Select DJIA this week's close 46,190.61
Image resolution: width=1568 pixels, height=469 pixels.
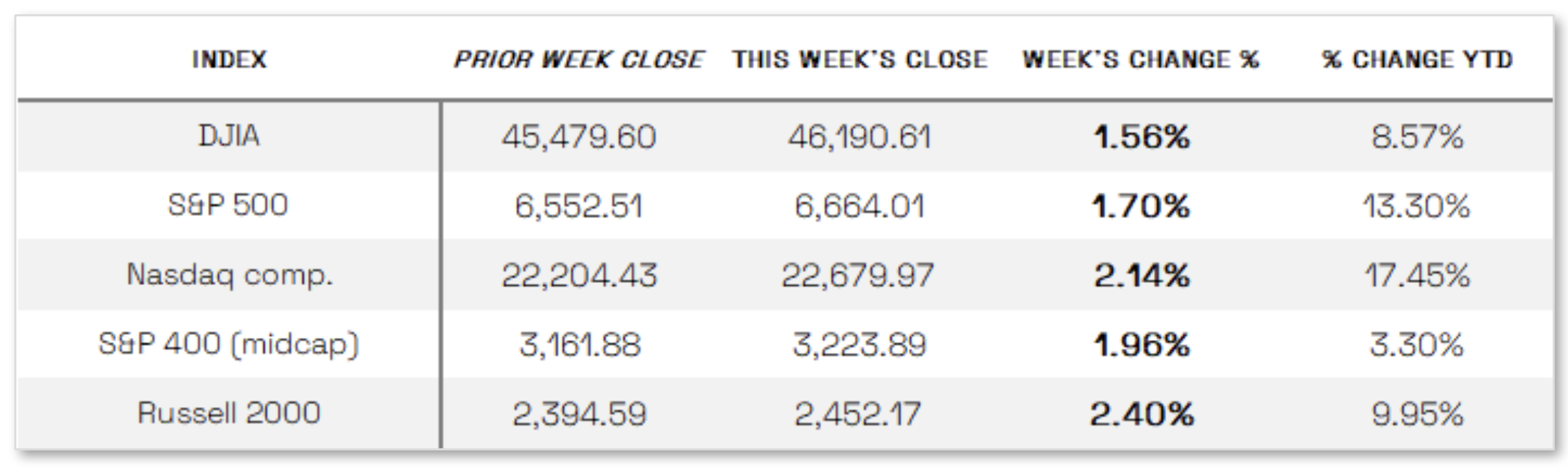(859, 136)
